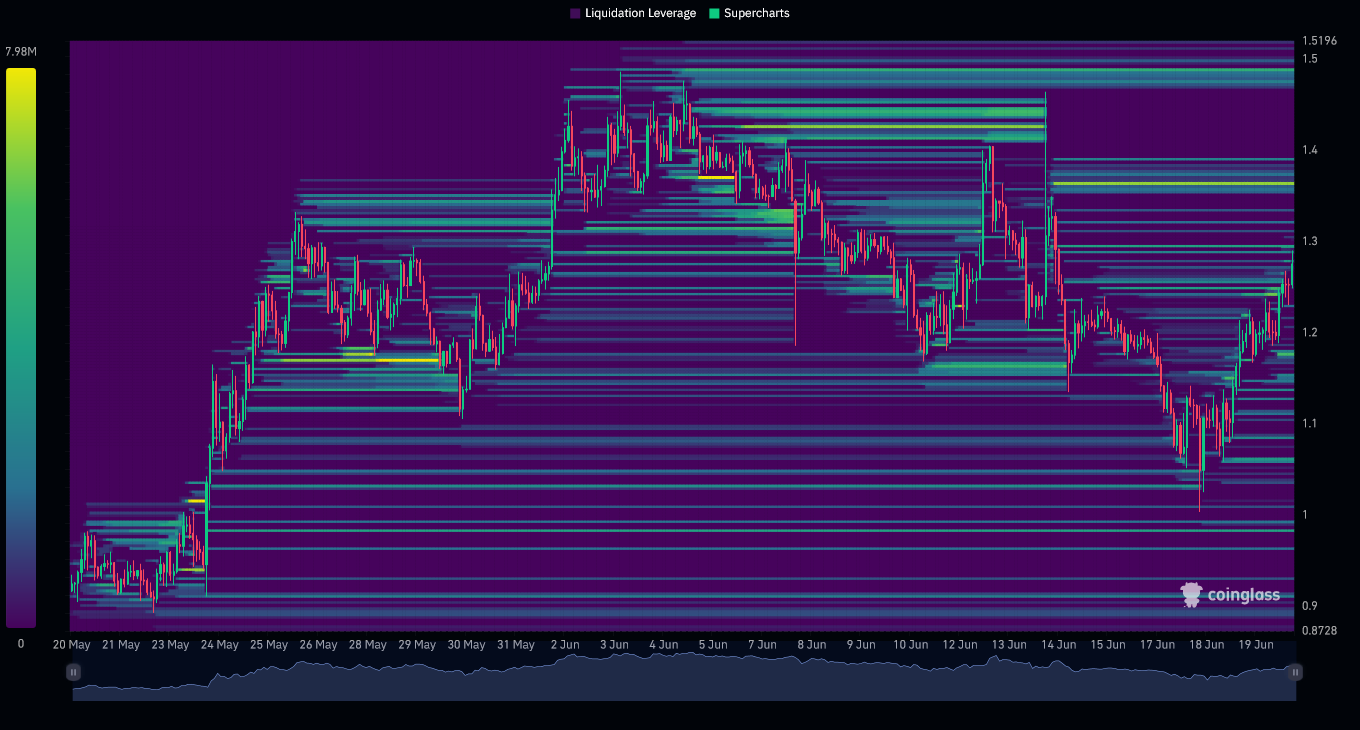Viewport: 1360px width, 730px height.
Task: Click the 13 Jun date label
Action: coord(1008,645)
